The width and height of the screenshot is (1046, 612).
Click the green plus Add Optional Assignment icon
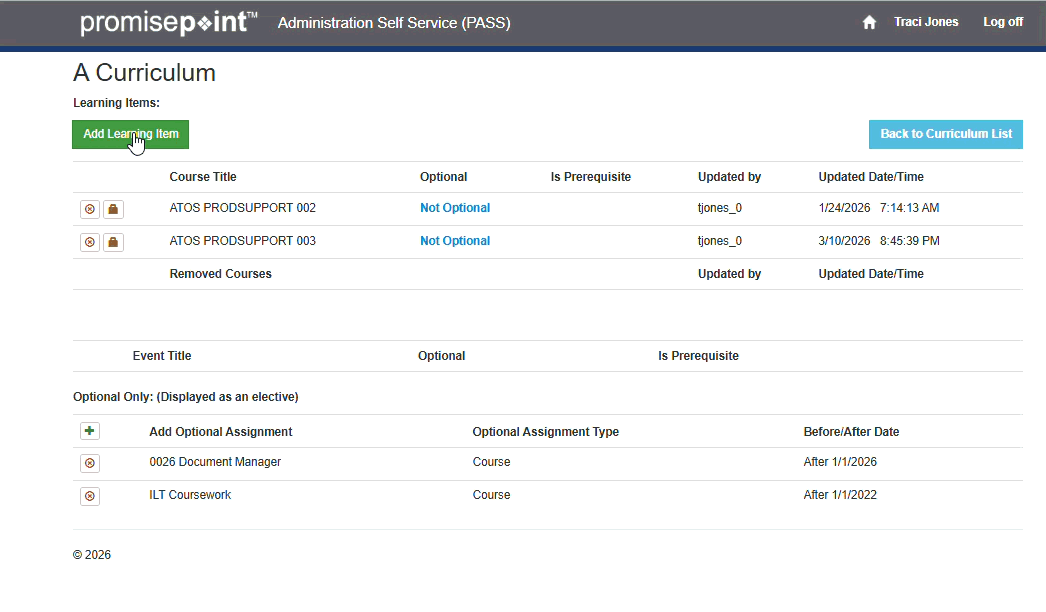pyautogui.click(x=90, y=431)
